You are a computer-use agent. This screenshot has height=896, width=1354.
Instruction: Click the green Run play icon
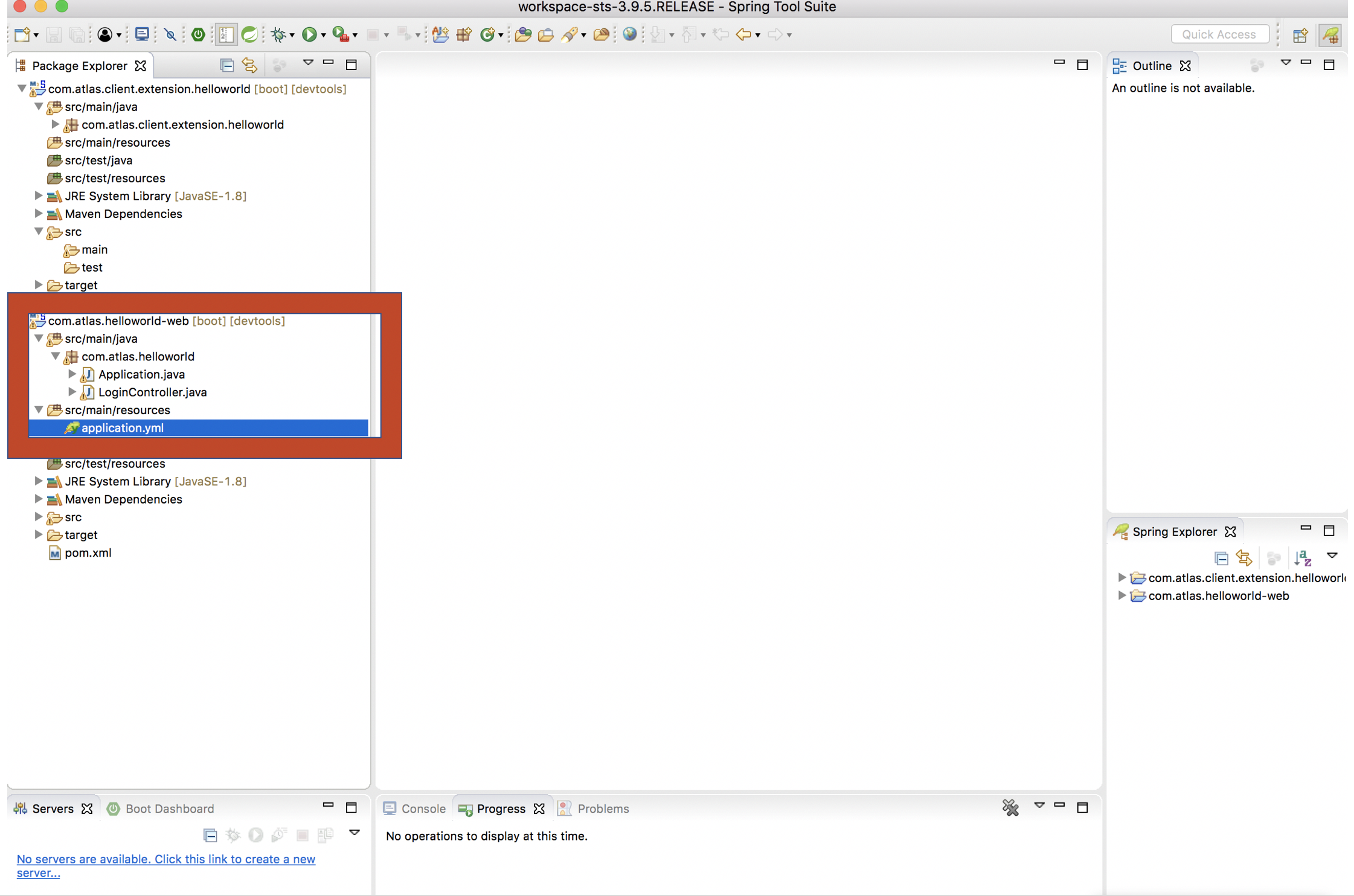309,34
